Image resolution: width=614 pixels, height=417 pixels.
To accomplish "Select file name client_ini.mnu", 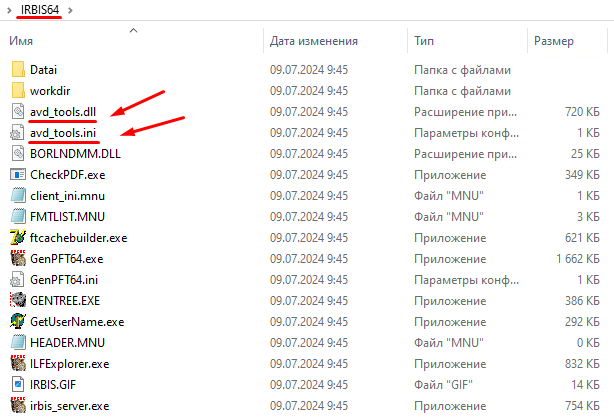I will tap(67, 196).
